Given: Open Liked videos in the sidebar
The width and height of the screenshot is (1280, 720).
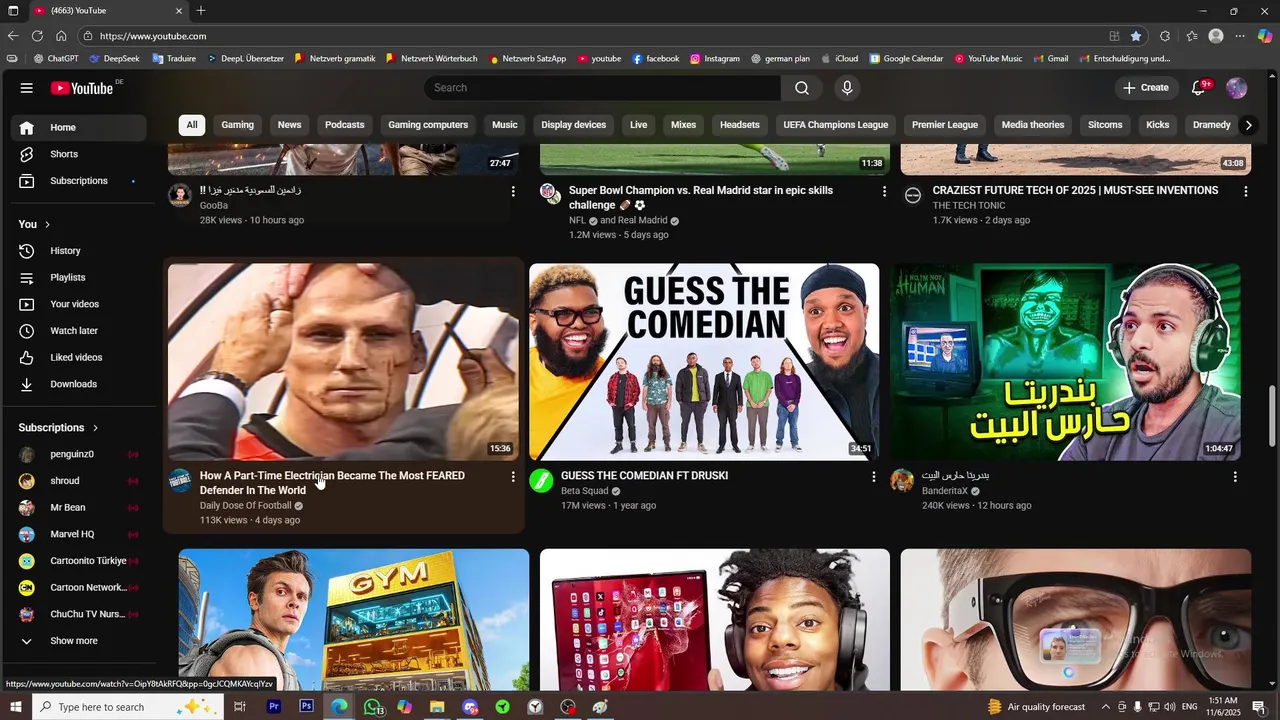Looking at the screenshot, I should tap(78, 357).
